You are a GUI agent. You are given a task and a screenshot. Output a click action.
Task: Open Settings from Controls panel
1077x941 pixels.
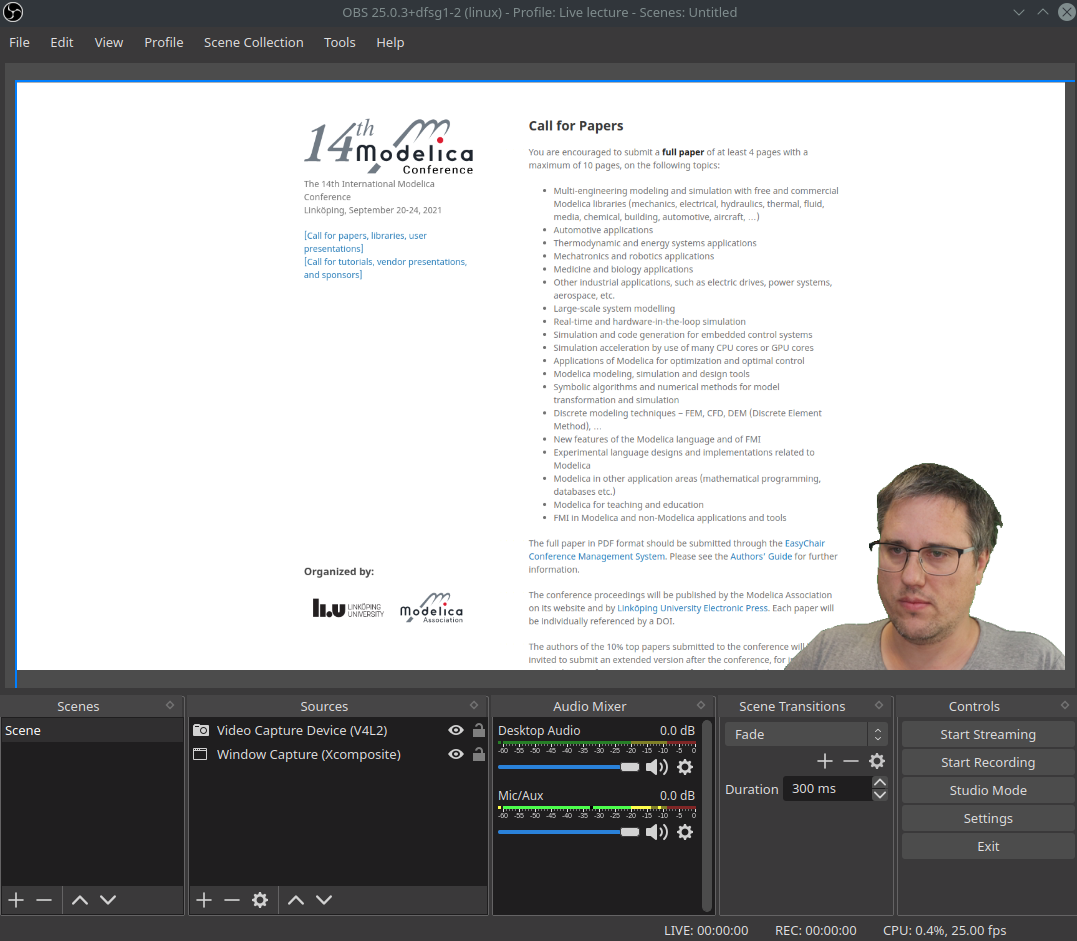coord(988,819)
